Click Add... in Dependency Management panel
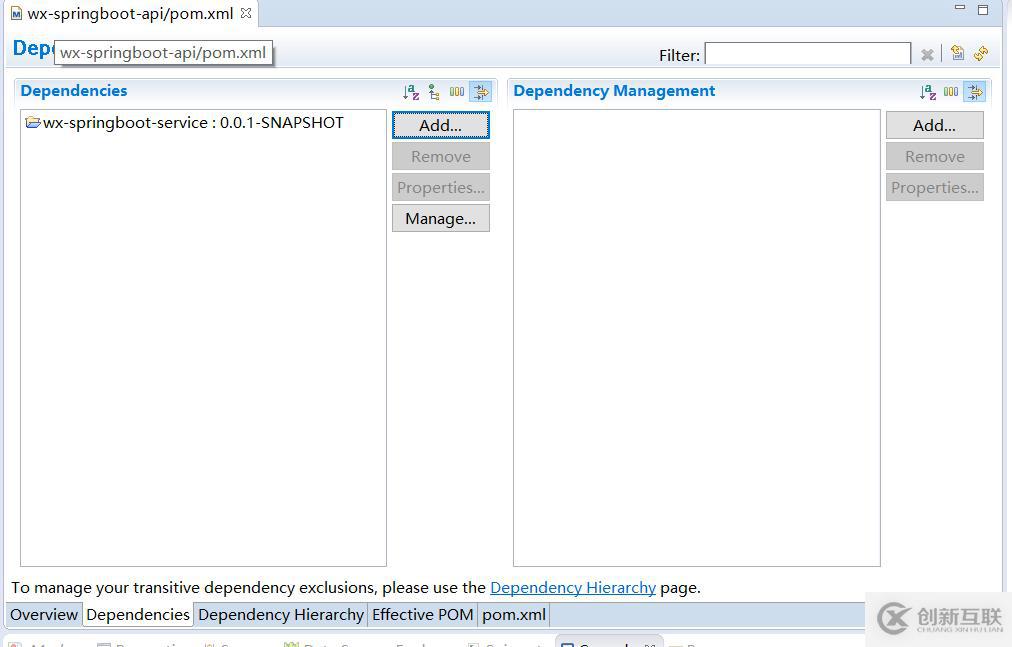 pyautogui.click(x=935, y=125)
